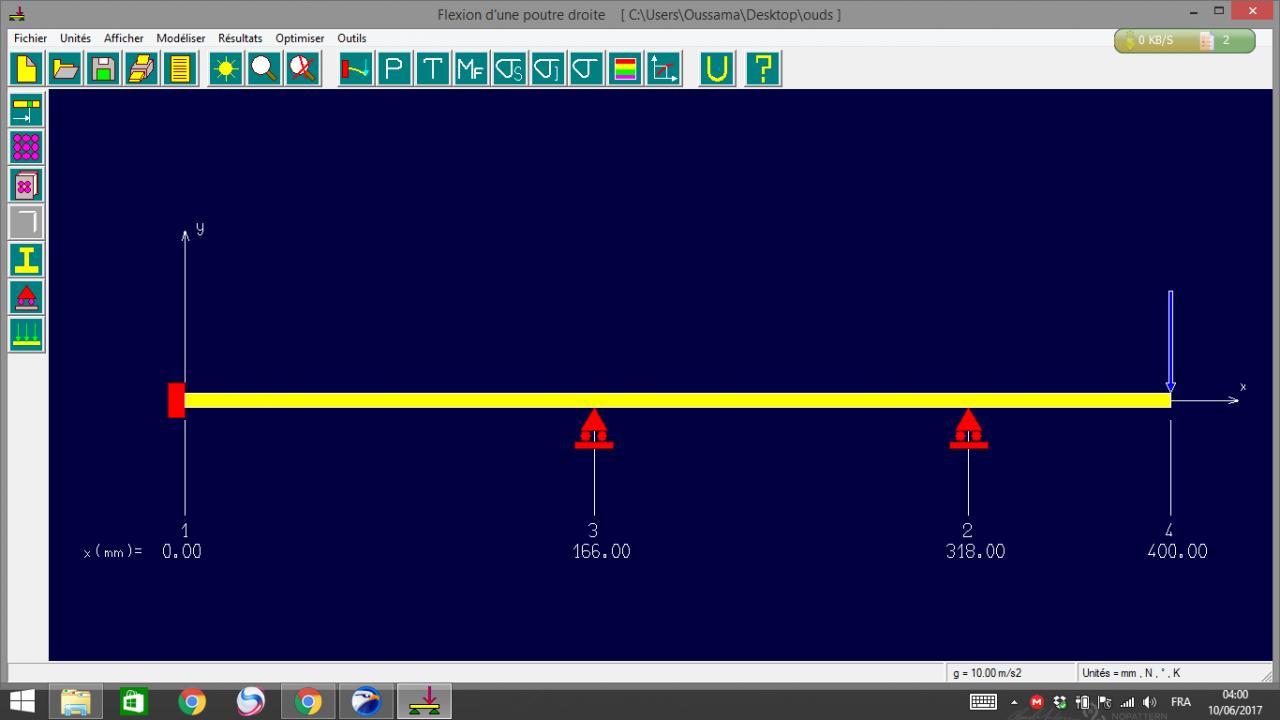The height and width of the screenshot is (720, 1280).
Task: Open the Windows Start button
Action: 22,702
